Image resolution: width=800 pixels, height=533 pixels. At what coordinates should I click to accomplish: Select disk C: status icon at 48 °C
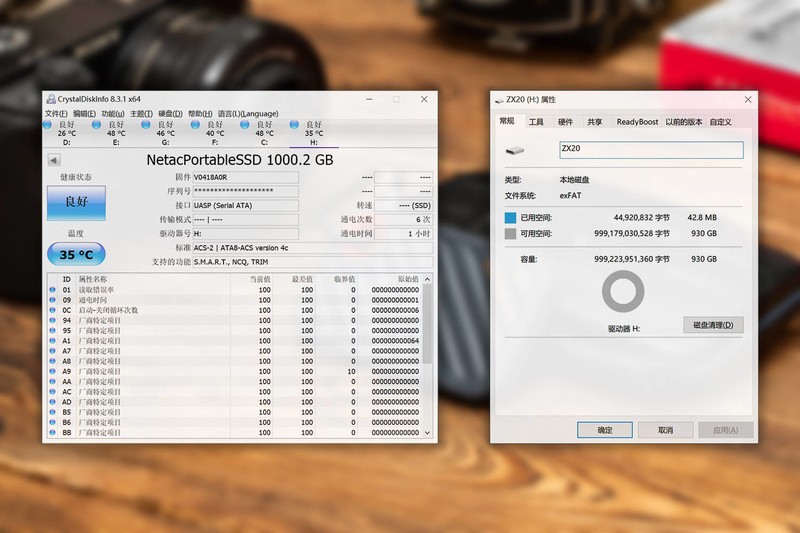coord(245,124)
